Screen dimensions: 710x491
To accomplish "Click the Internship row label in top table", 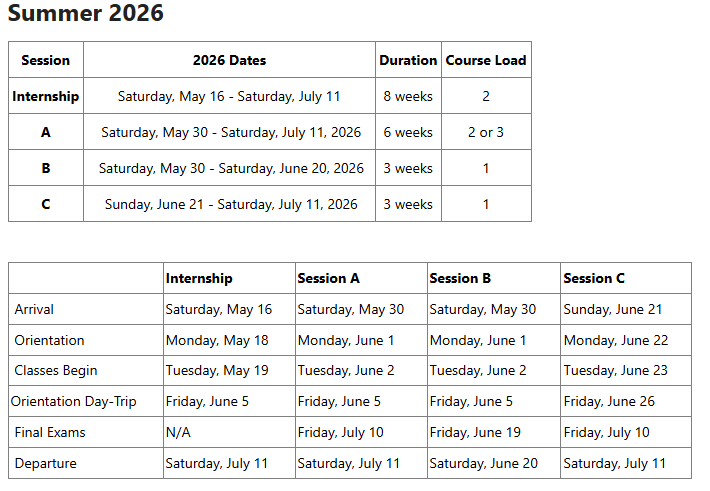I will (46, 97).
